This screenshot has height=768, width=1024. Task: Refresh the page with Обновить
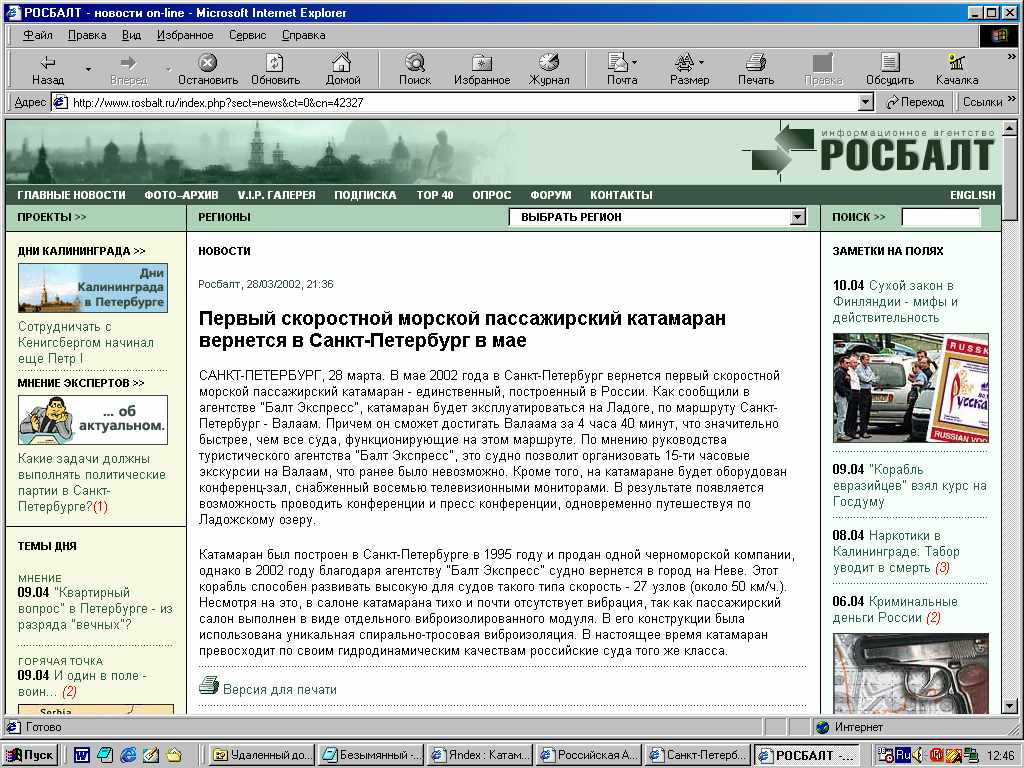[275, 70]
